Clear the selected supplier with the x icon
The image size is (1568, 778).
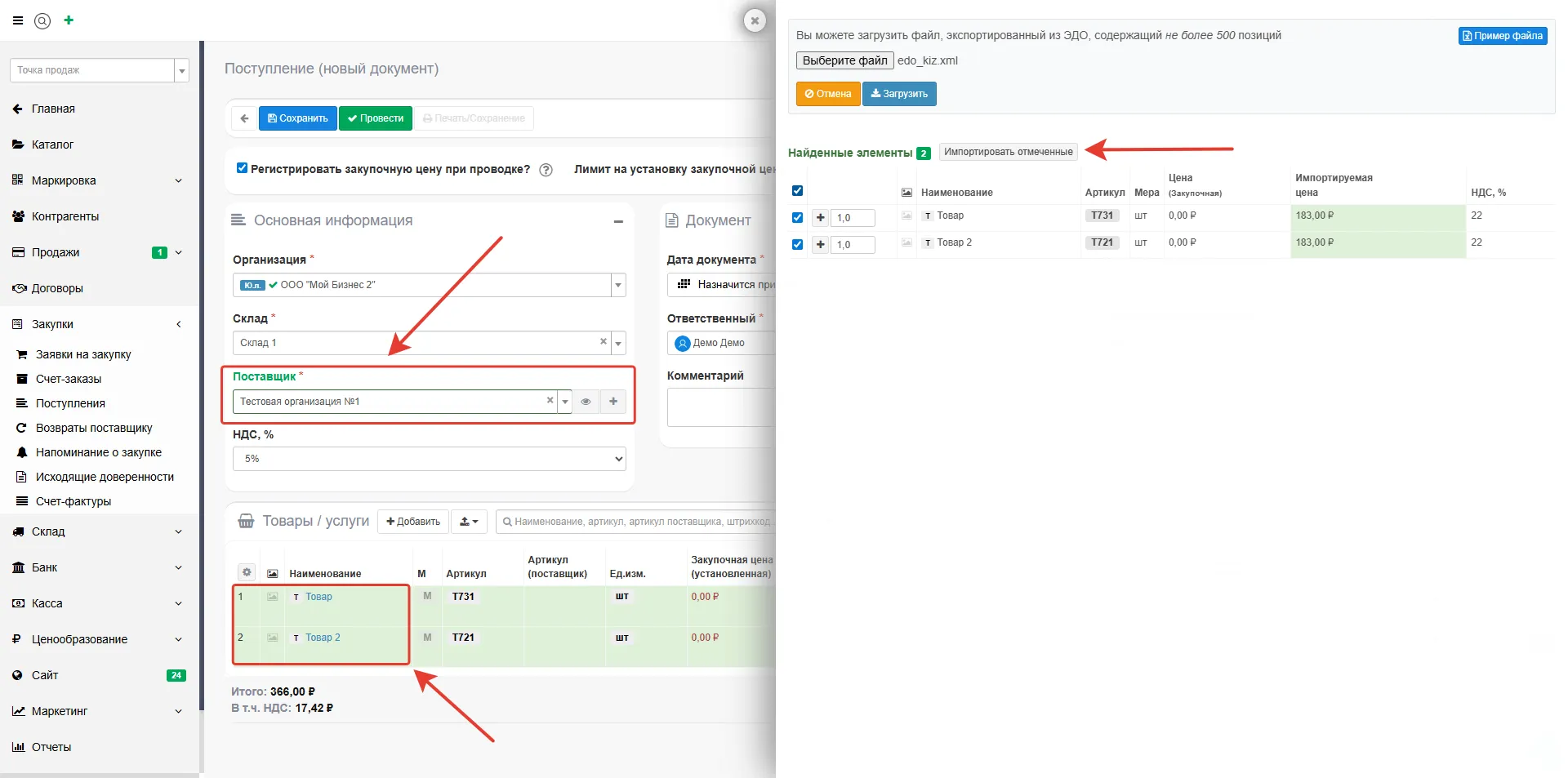tap(550, 400)
